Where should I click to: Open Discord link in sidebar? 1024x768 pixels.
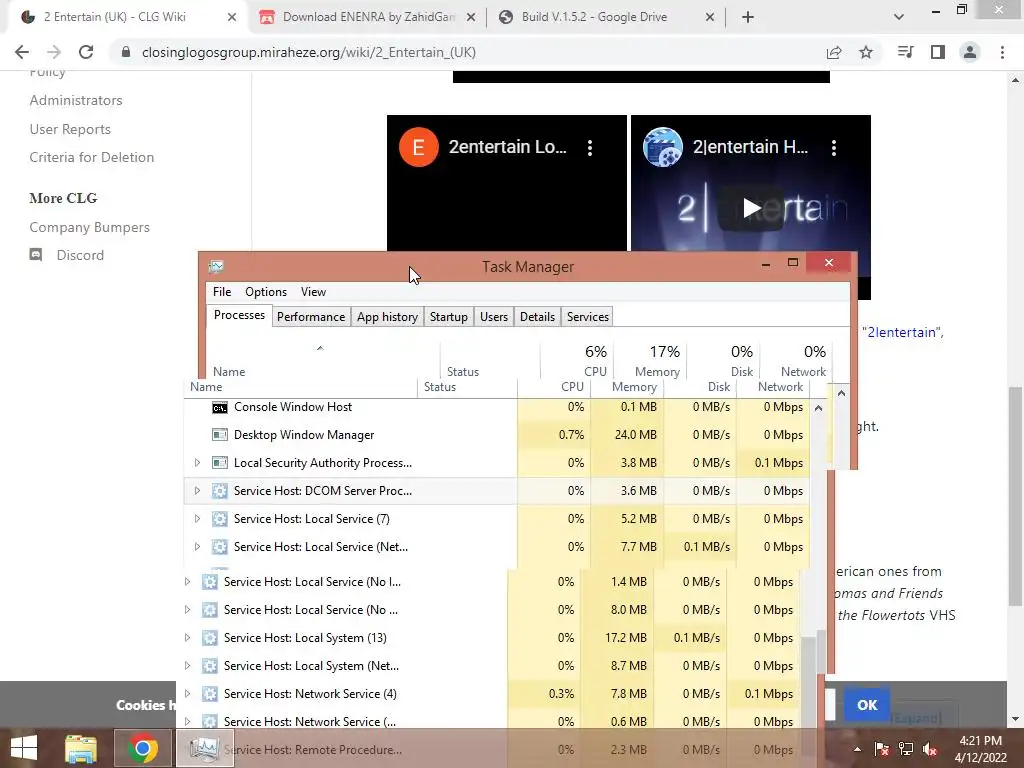click(80, 255)
